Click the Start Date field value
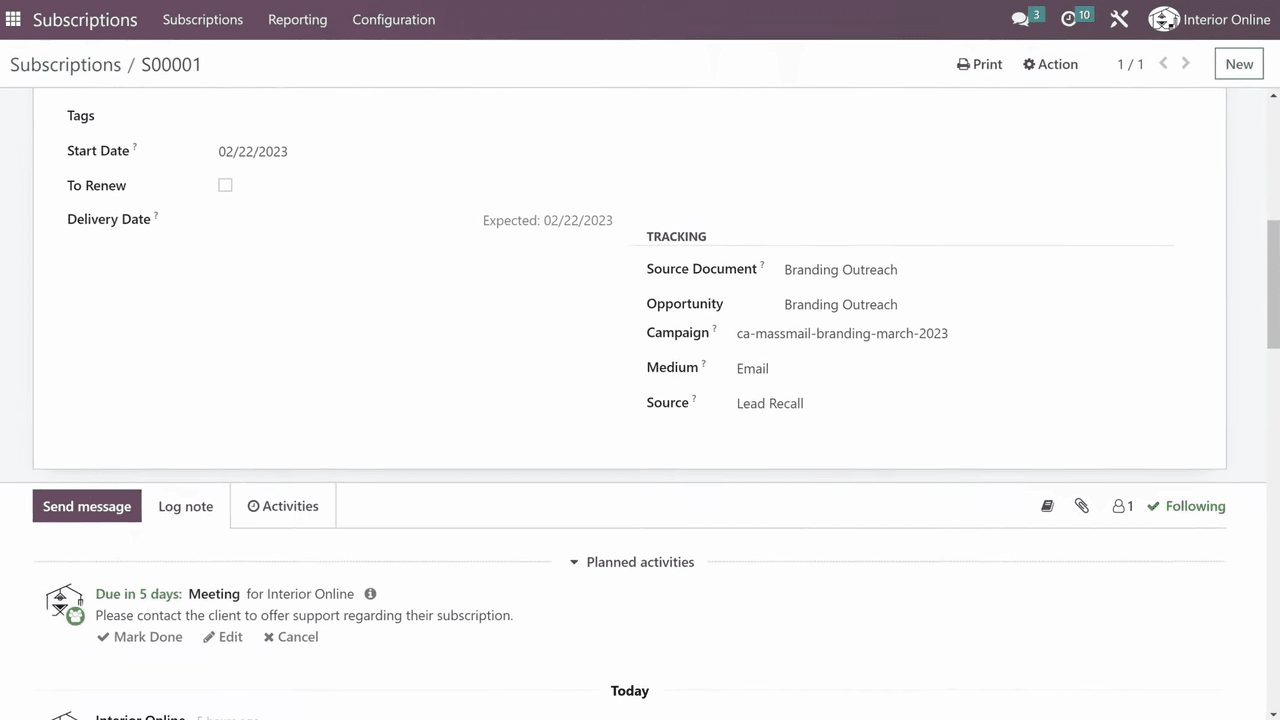The image size is (1280, 720). pos(253,152)
